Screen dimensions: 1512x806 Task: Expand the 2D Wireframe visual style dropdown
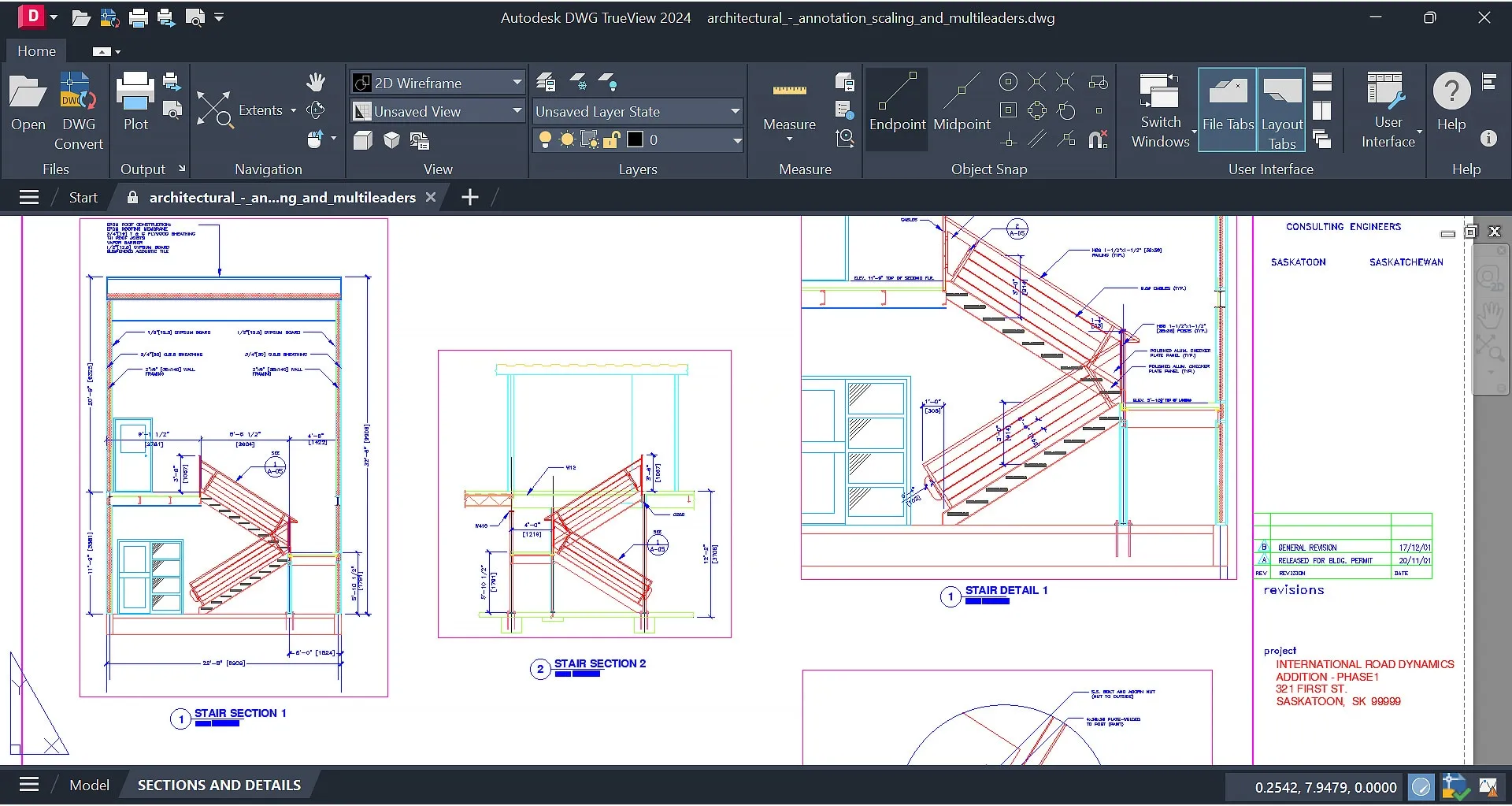[x=516, y=82]
